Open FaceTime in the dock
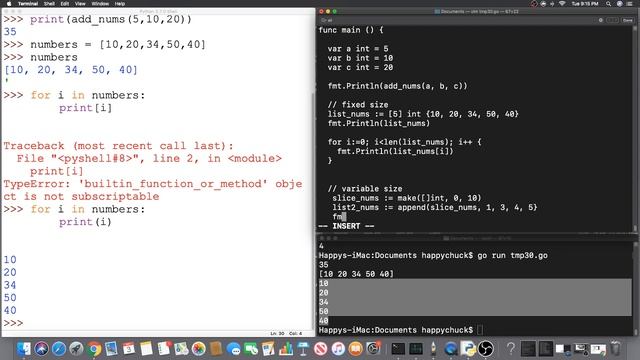 (251, 349)
